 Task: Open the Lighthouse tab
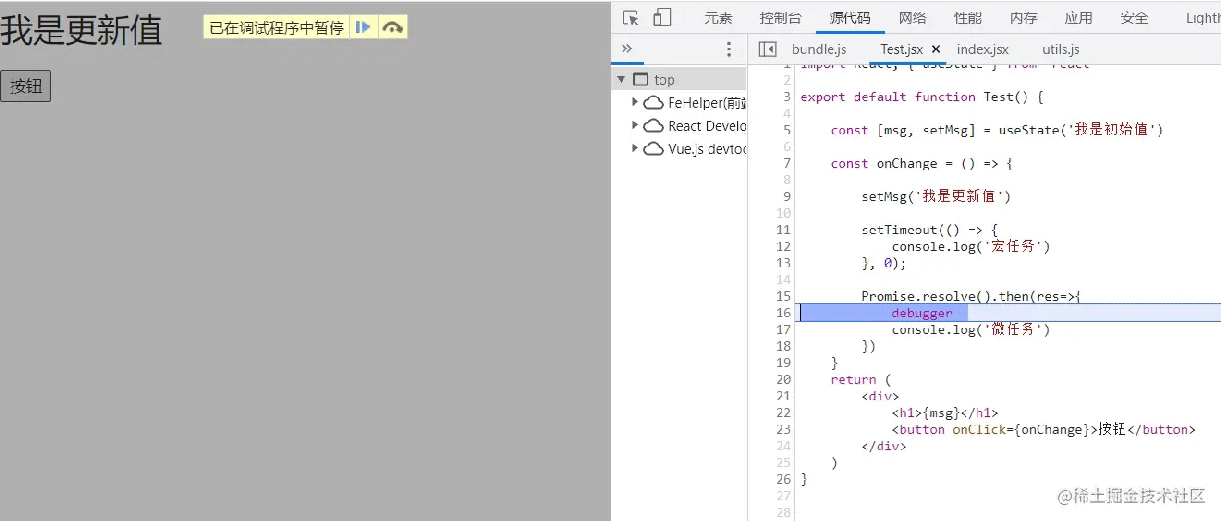[x=1203, y=18]
